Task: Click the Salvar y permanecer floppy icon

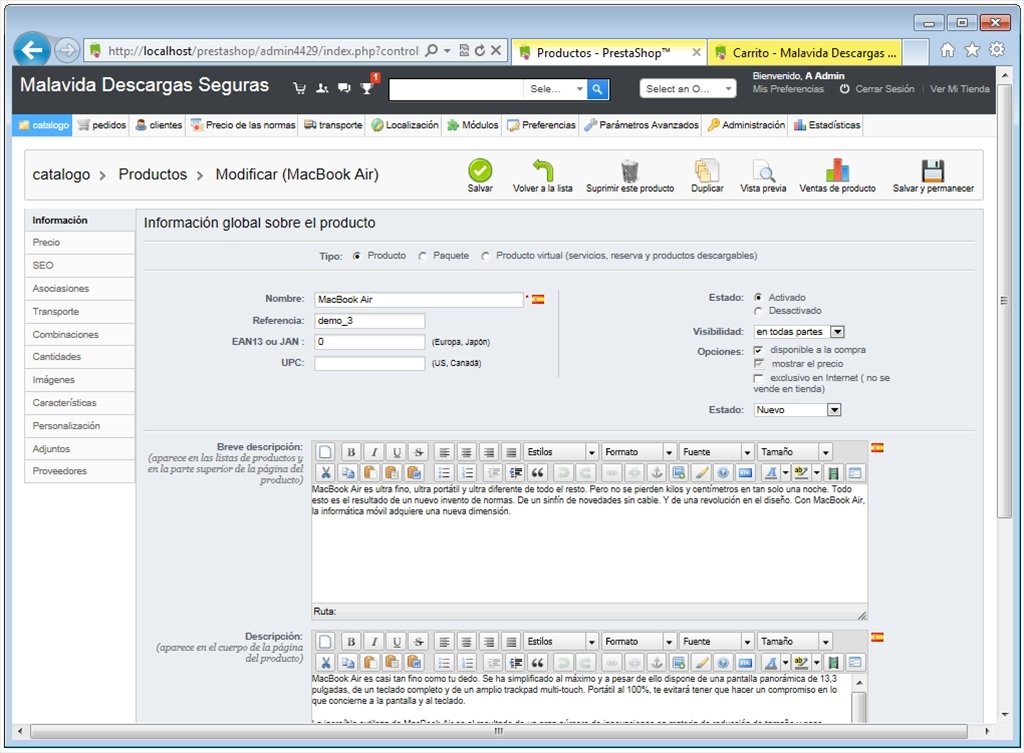Action: (933, 171)
